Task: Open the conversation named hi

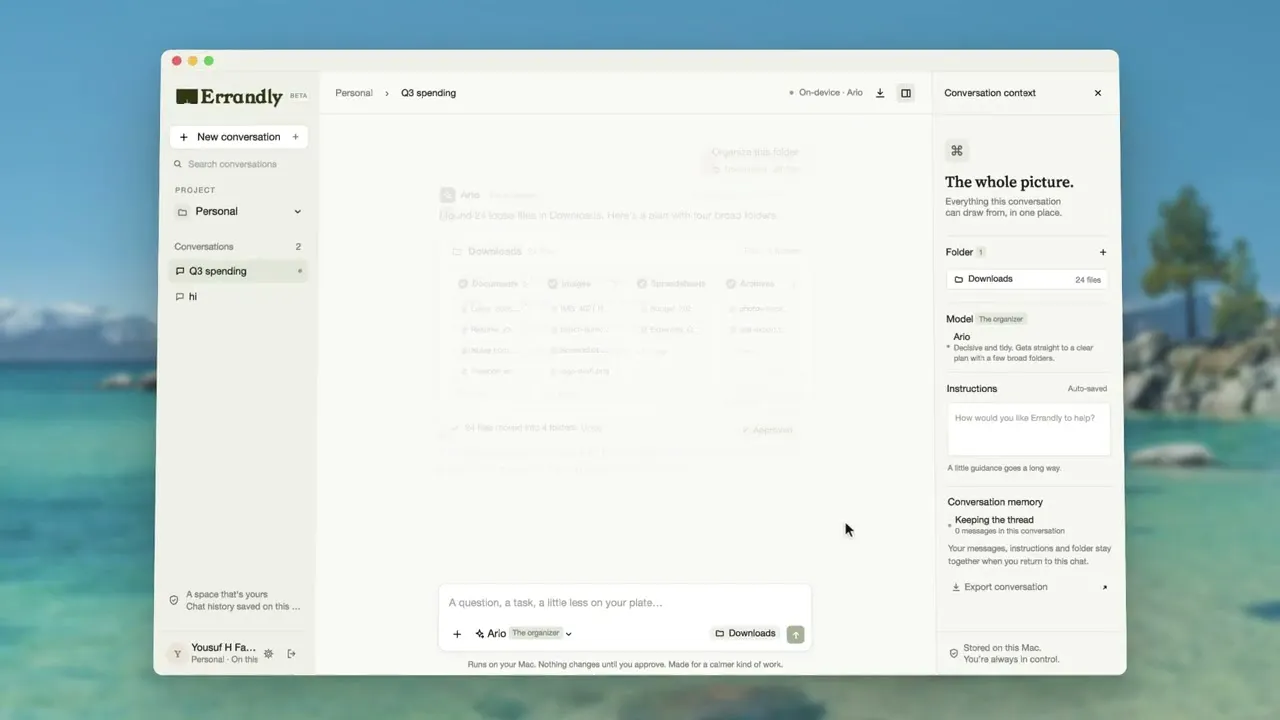Action: pos(239,297)
